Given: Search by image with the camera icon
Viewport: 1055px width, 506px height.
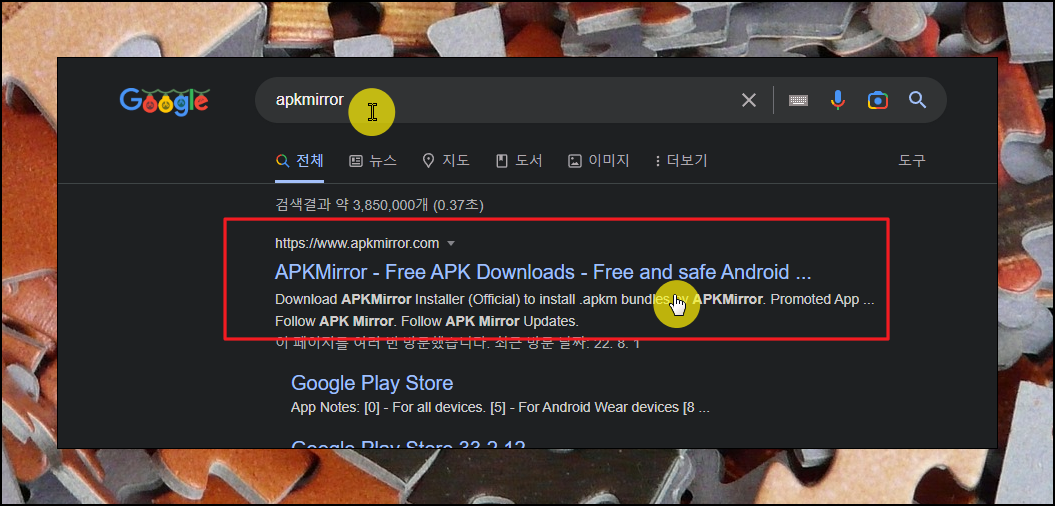Looking at the screenshot, I should point(877,100).
